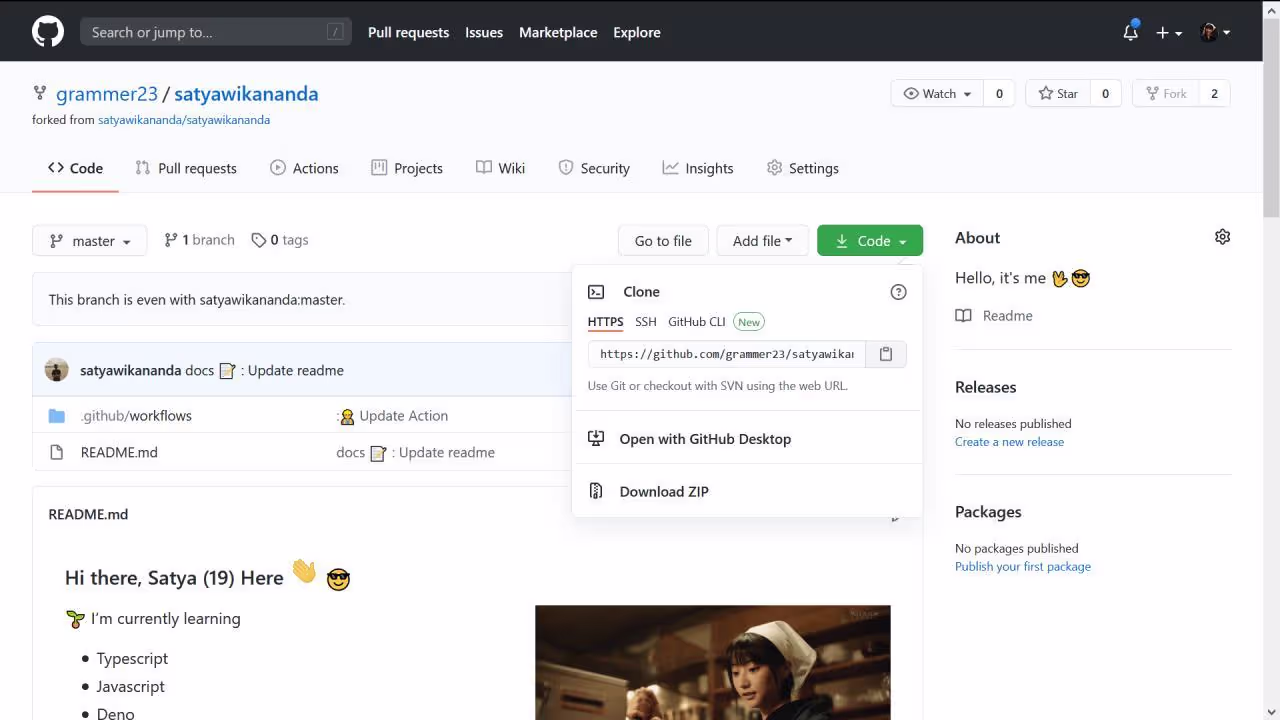
Task: Open the Add file dropdown
Action: (762, 241)
